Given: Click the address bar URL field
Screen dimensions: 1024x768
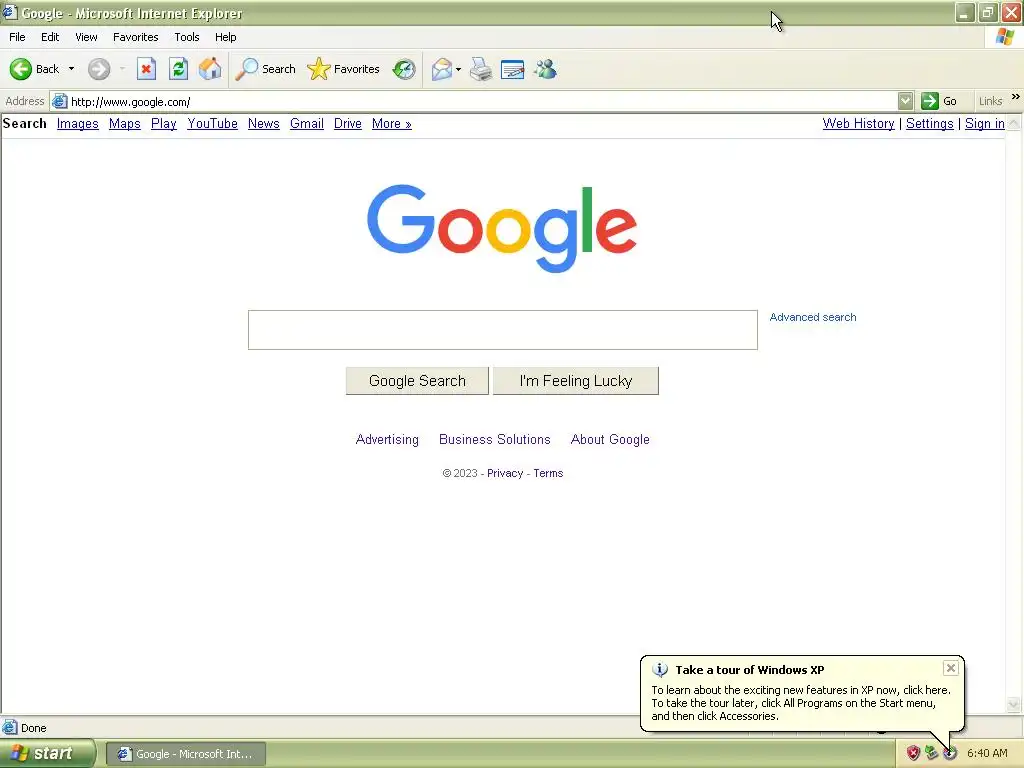Looking at the screenshot, I should pyautogui.click(x=483, y=101).
